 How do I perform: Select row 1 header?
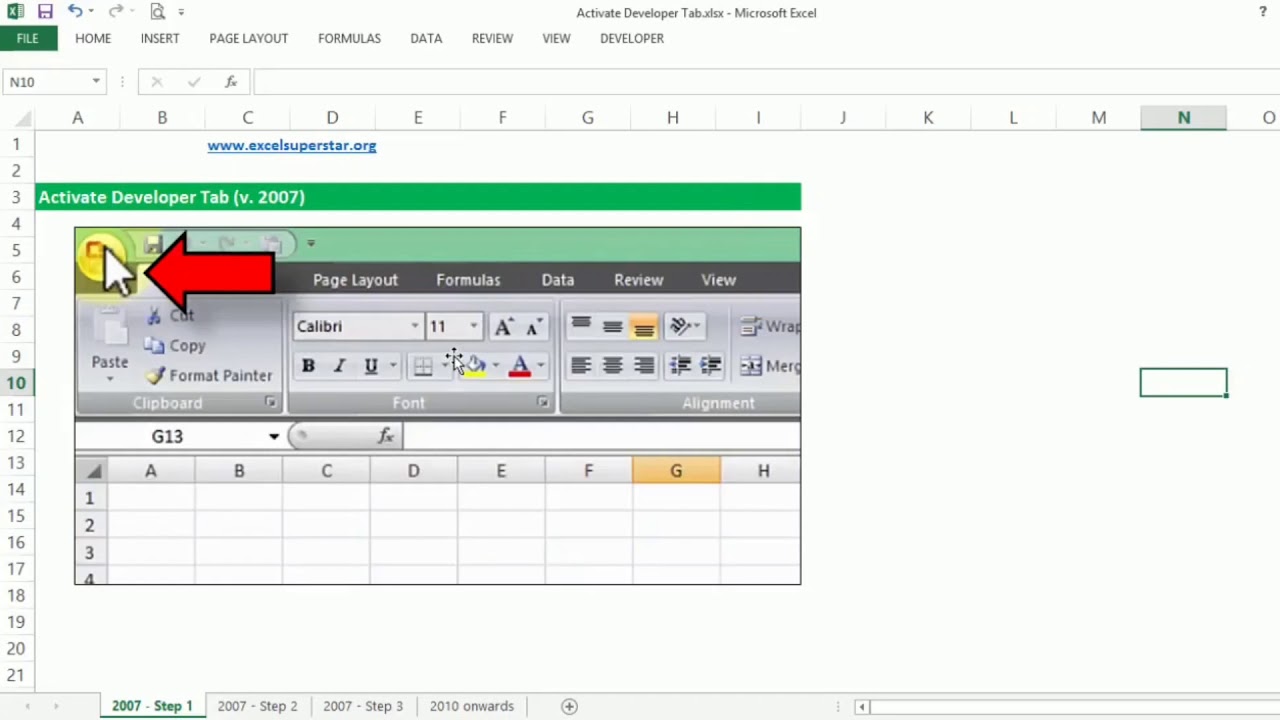(x=17, y=144)
